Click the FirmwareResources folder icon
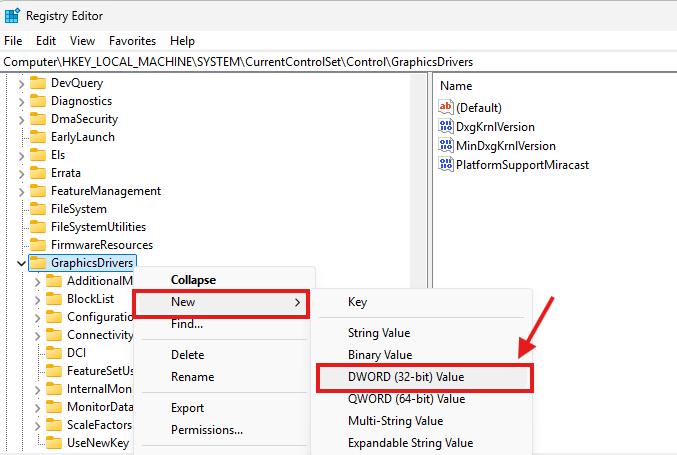This screenshot has height=455, width=677. pyautogui.click(x=38, y=245)
